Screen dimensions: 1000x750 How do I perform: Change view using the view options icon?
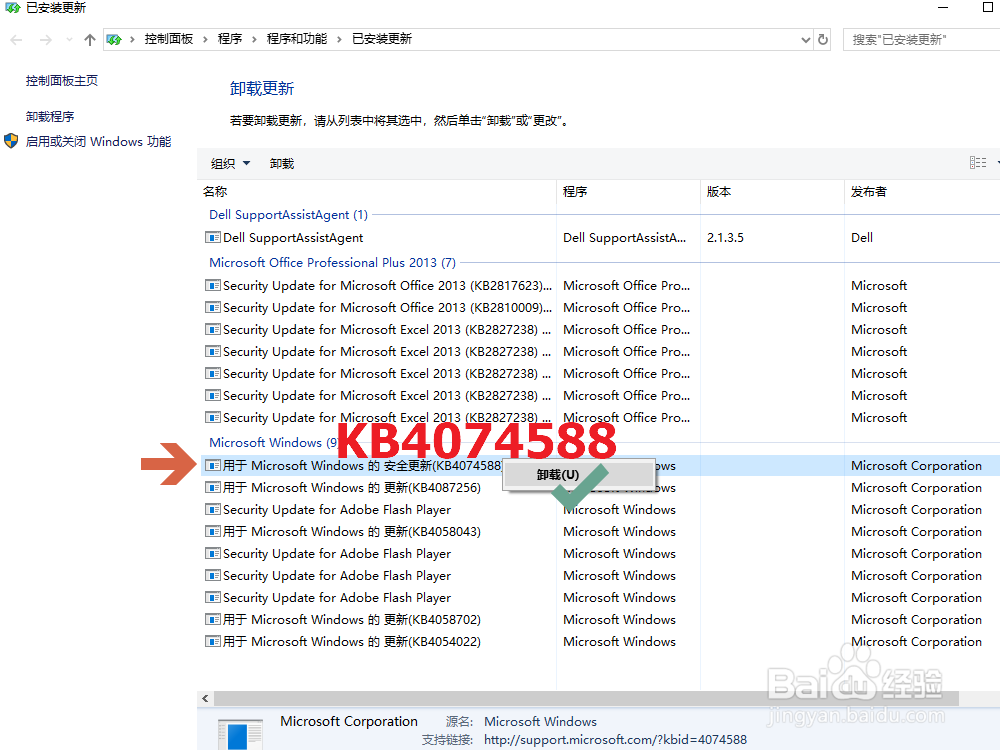pyautogui.click(x=978, y=163)
